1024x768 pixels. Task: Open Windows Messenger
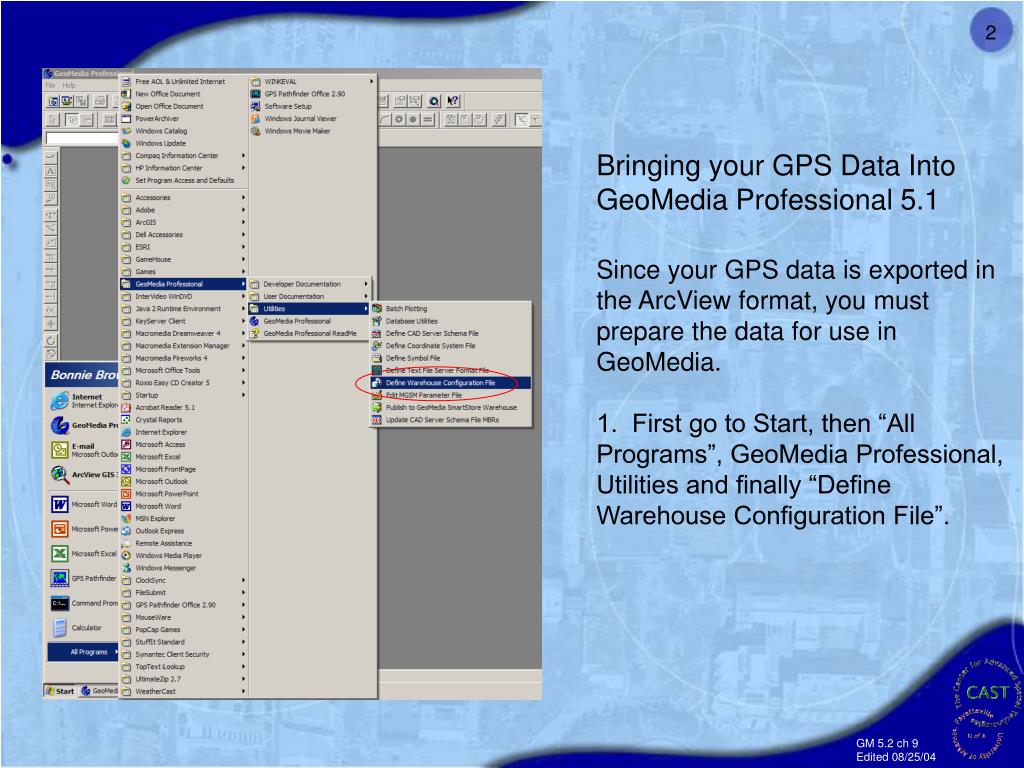tap(184, 568)
